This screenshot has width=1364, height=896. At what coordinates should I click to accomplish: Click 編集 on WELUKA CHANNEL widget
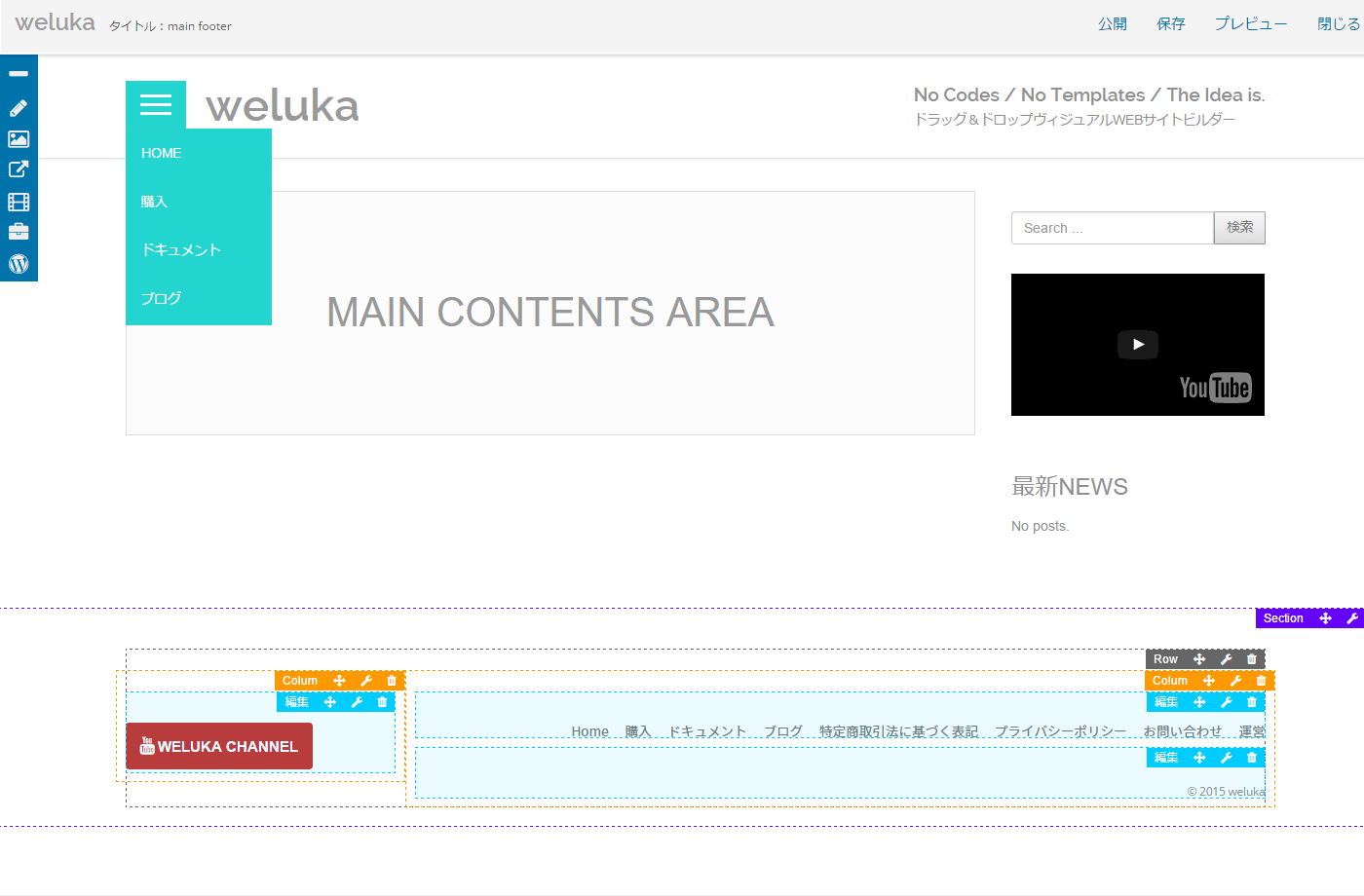pyautogui.click(x=297, y=702)
